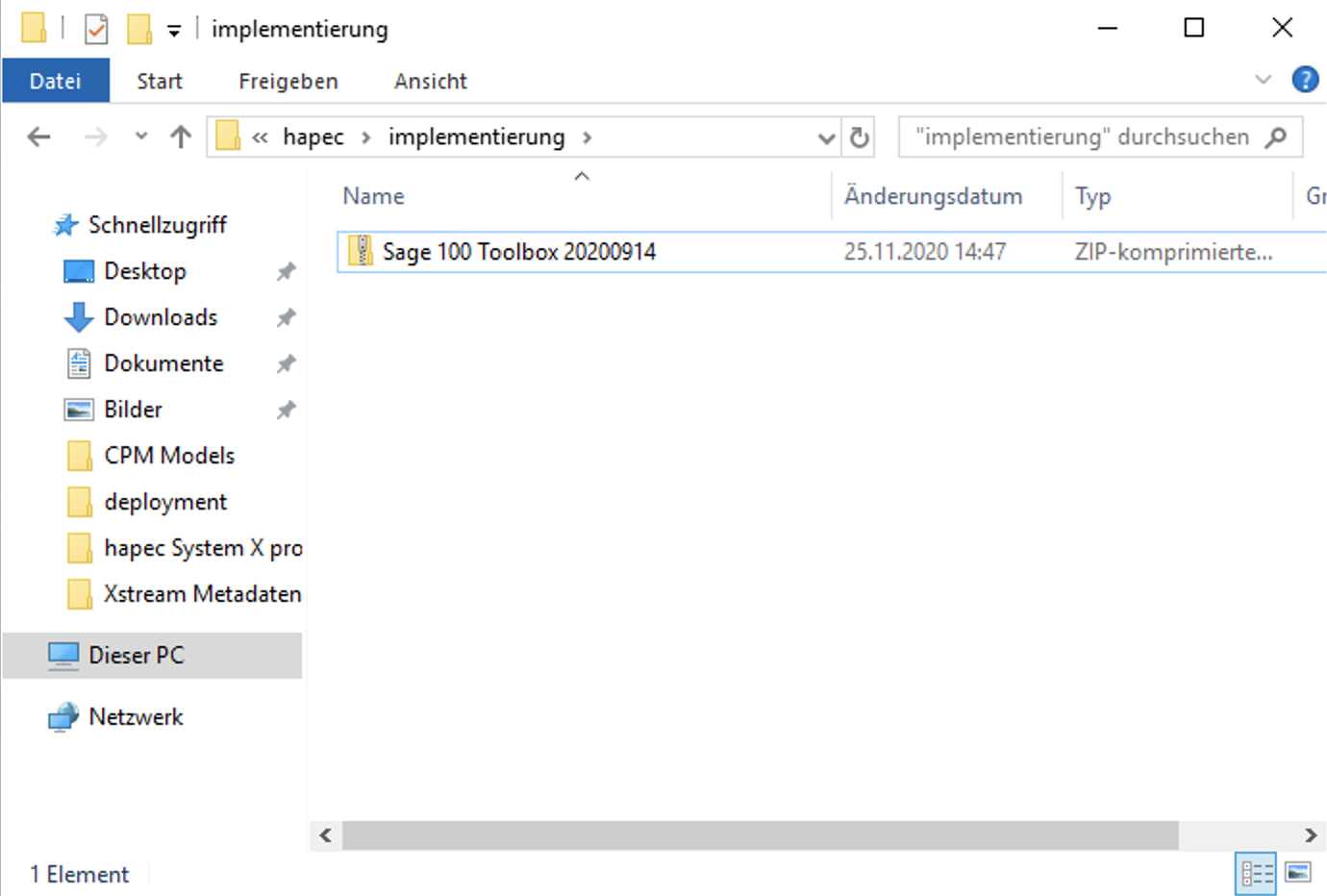Click the Properties icon in title bar
The height and width of the screenshot is (896, 1327).
96,29
